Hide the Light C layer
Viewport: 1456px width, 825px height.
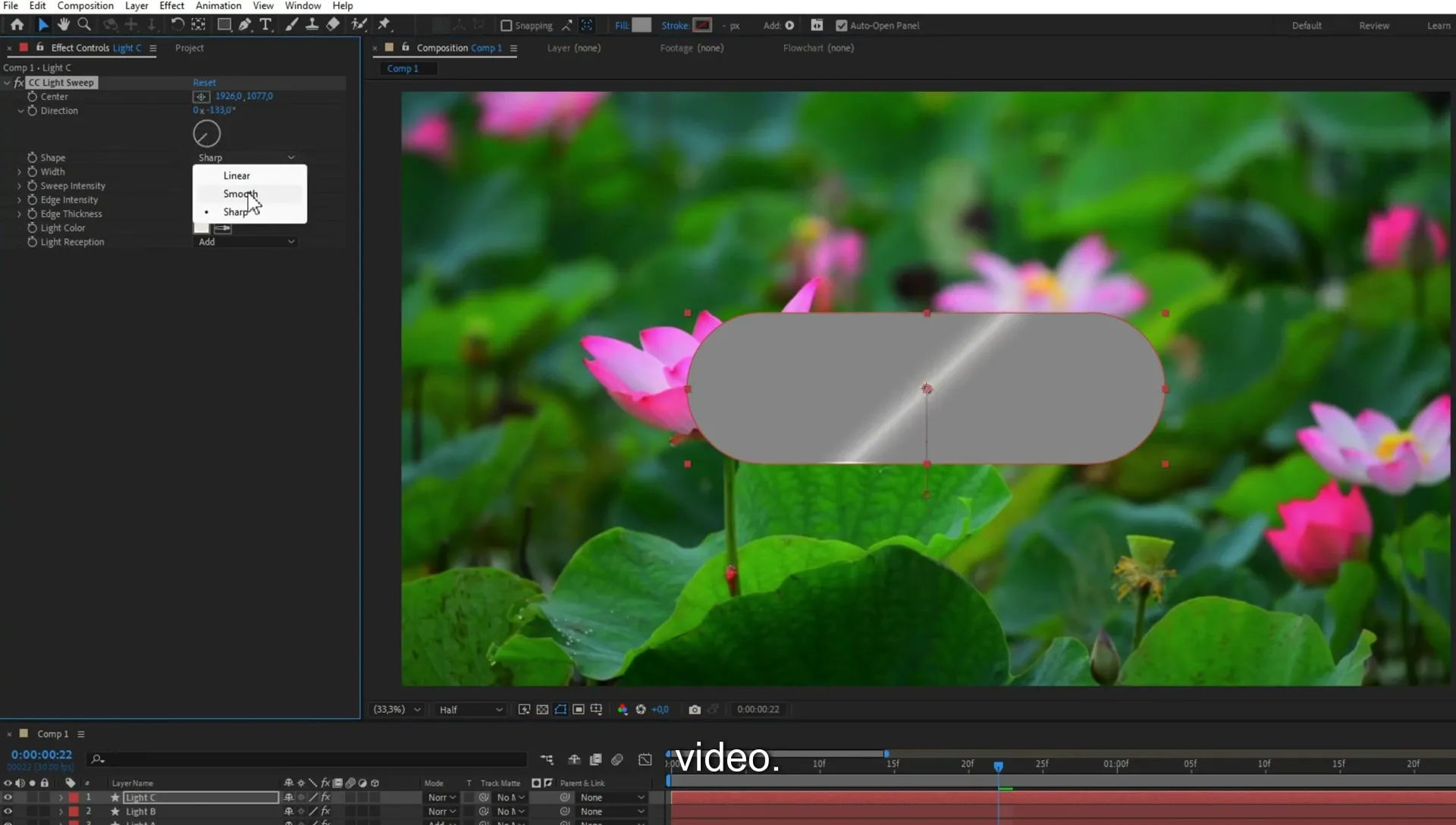tap(8, 798)
